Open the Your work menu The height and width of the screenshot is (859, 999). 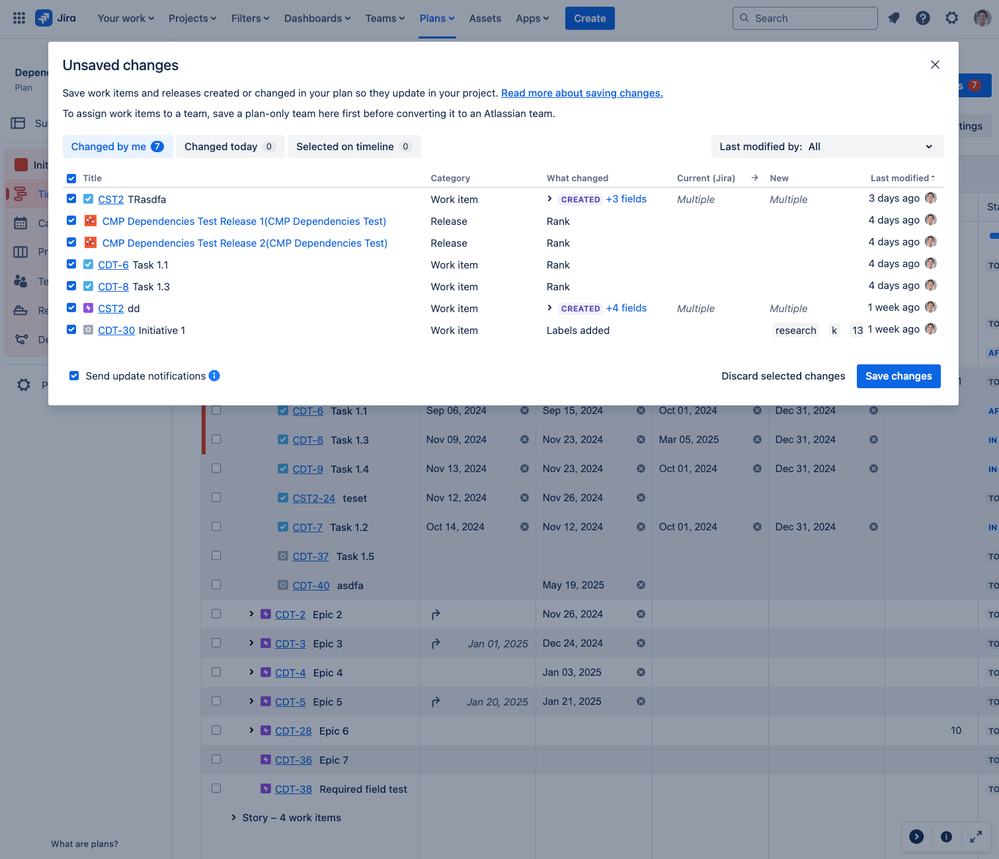pyautogui.click(x=126, y=18)
